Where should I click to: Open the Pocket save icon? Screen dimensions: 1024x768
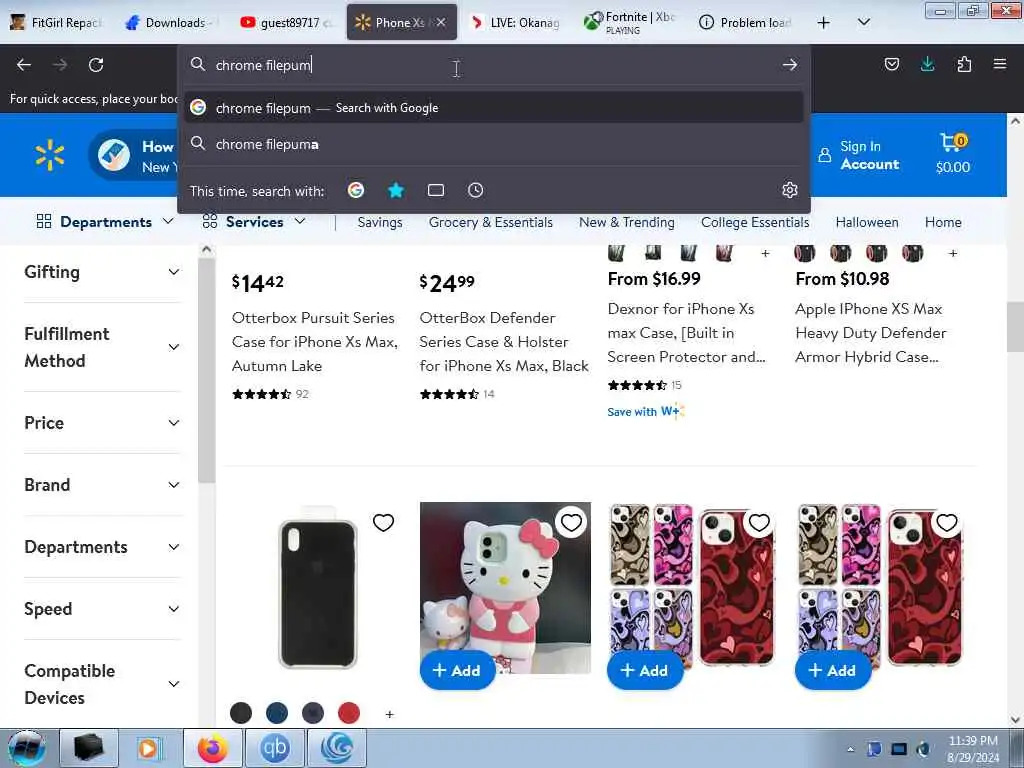tap(891, 64)
